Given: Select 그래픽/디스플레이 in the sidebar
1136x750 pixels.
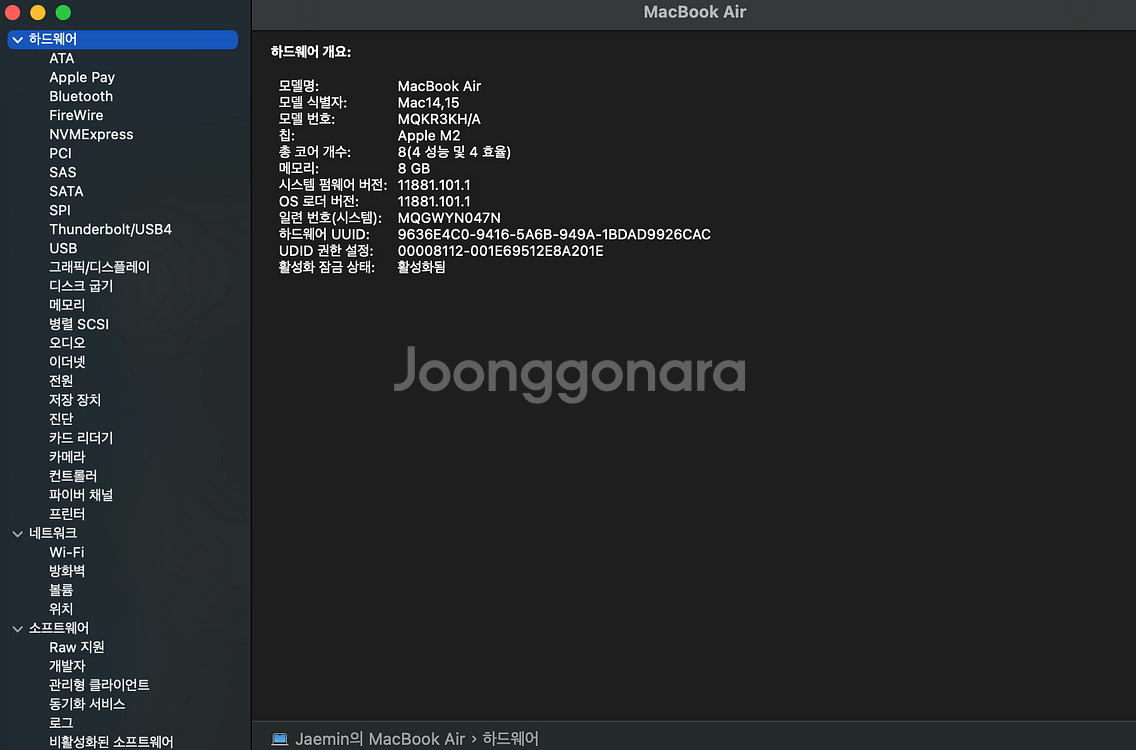Looking at the screenshot, I should coord(99,267).
